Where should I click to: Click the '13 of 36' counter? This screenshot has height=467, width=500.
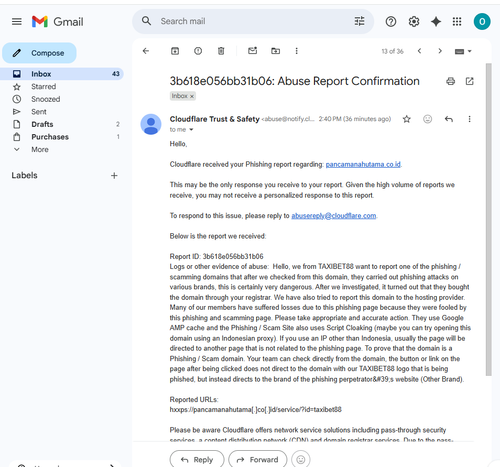coord(392,51)
